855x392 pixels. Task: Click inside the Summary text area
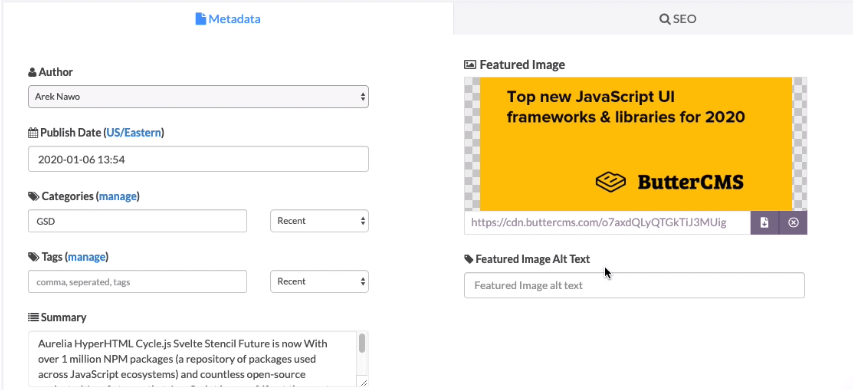point(193,359)
